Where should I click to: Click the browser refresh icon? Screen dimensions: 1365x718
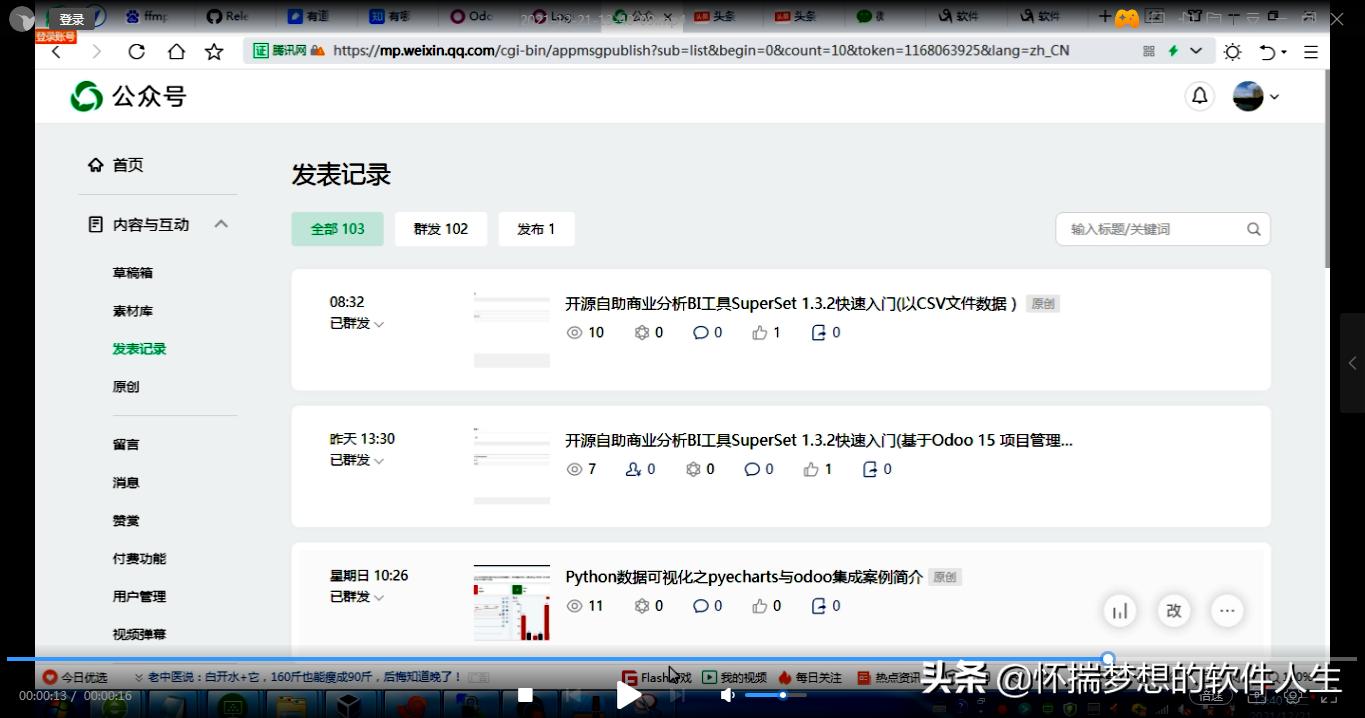coord(136,51)
